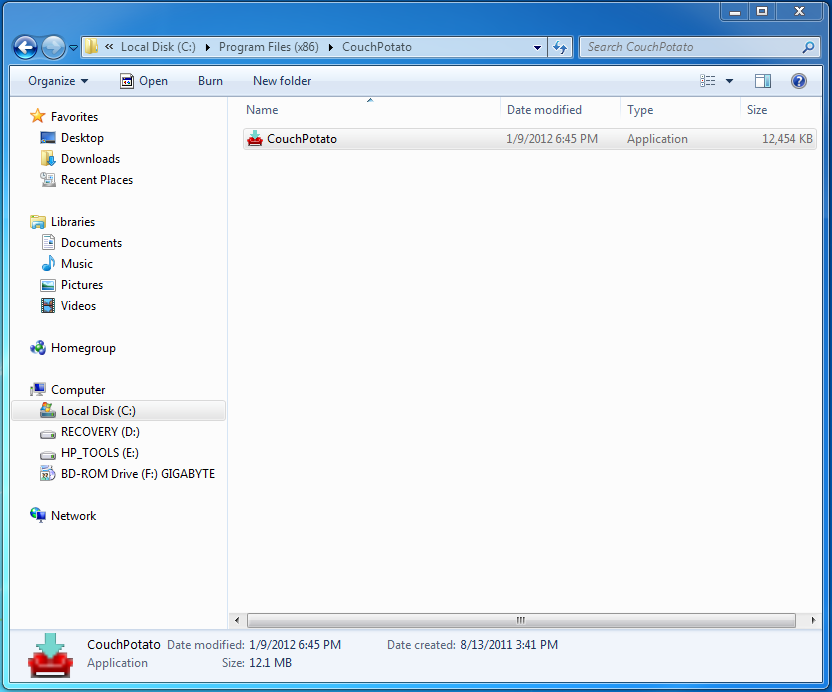The image size is (832, 692).
Task: Sort by Name column header
Action: coord(371,110)
